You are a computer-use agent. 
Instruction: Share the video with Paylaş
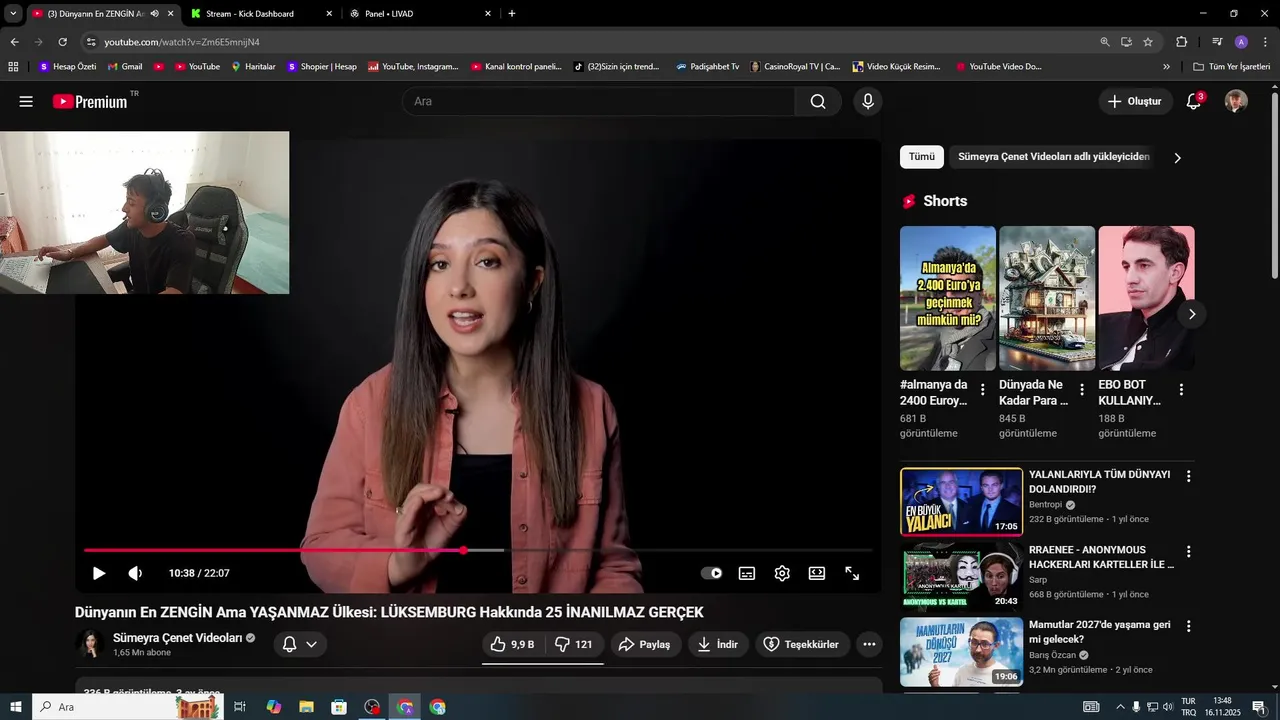(645, 644)
